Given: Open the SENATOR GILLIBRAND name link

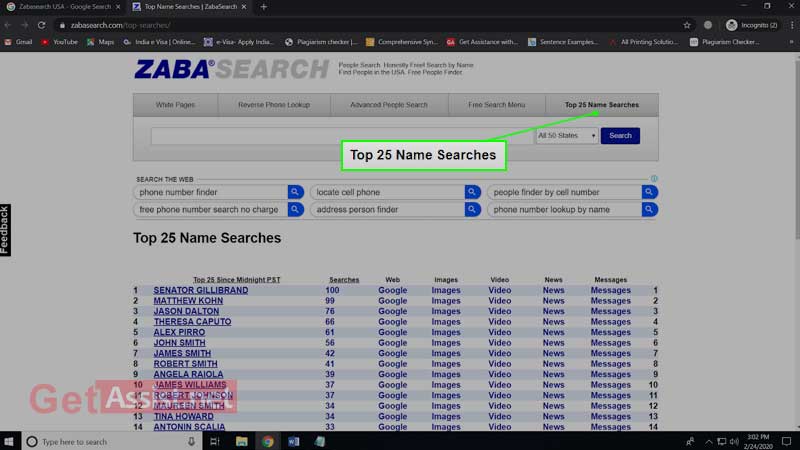Looking at the screenshot, I should point(201,290).
